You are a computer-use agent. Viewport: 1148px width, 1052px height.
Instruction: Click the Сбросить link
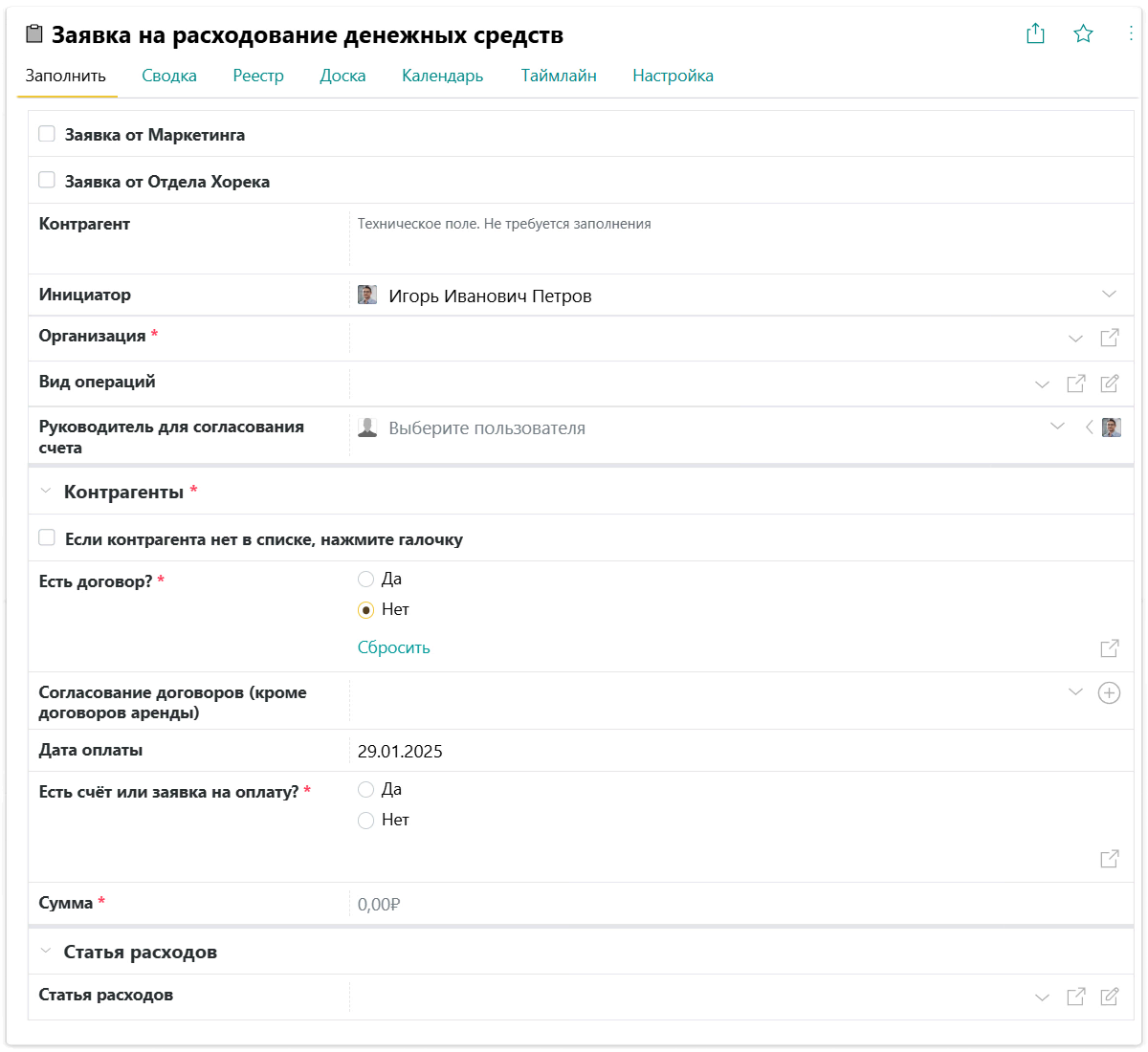pos(393,647)
